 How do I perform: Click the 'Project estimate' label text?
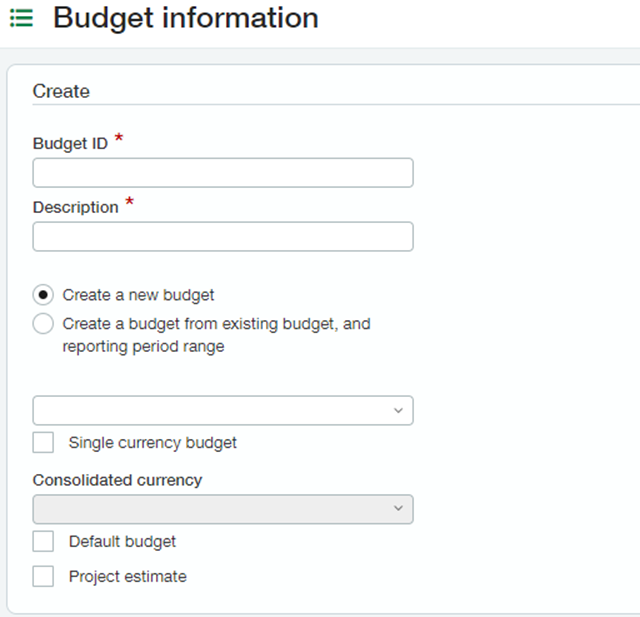[x=128, y=577]
